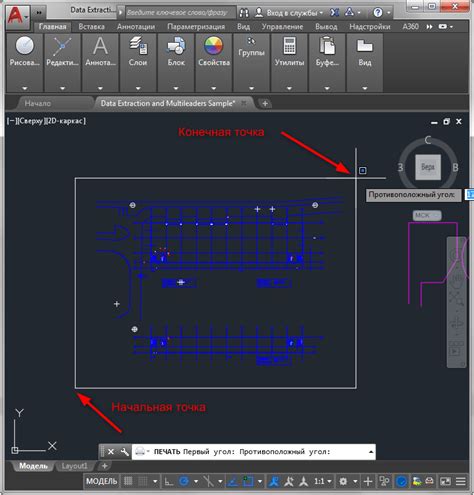Click the help question mark icon
The width and height of the screenshot is (474, 495).
coord(378,13)
